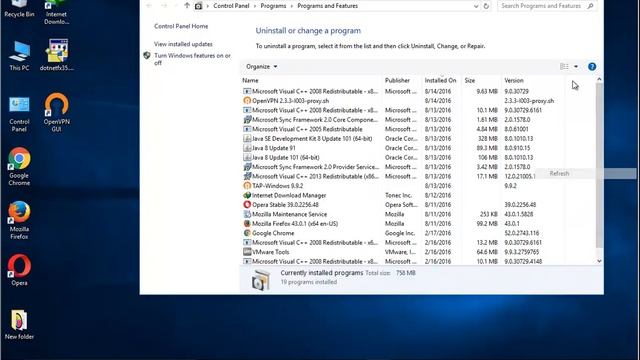This screenshot has width=640, height=360.
Task: Click the Mozilla Firefox 43.0.1 icon in list
Action: [x=247, y=224]
